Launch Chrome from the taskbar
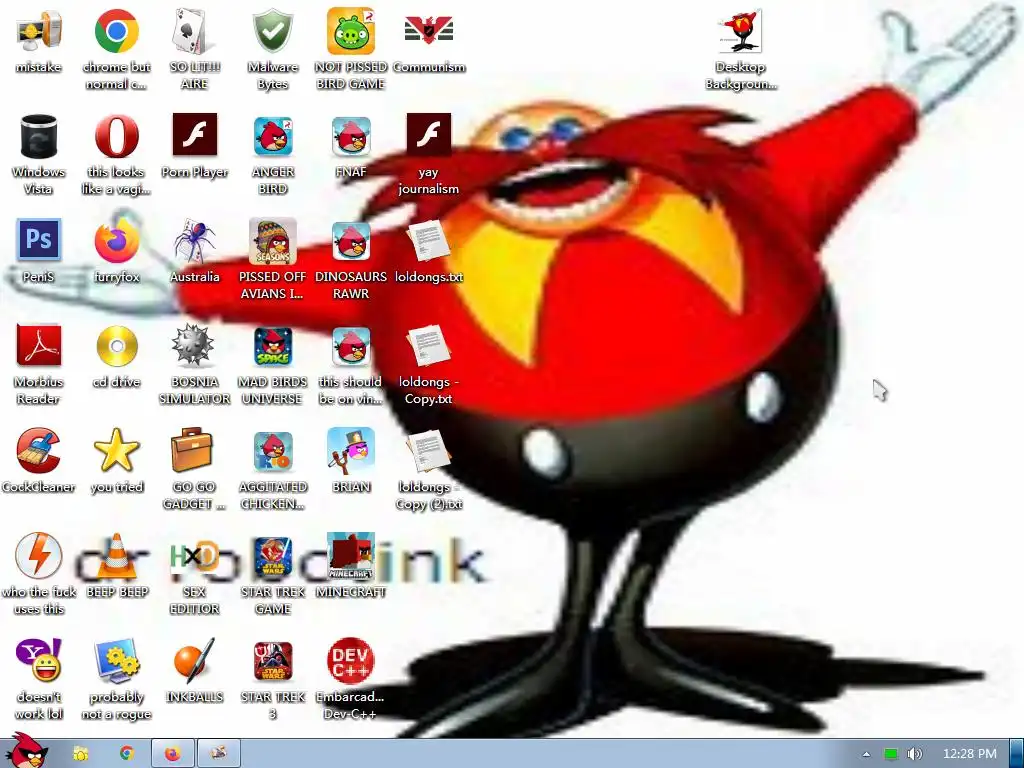 (127, 754)
